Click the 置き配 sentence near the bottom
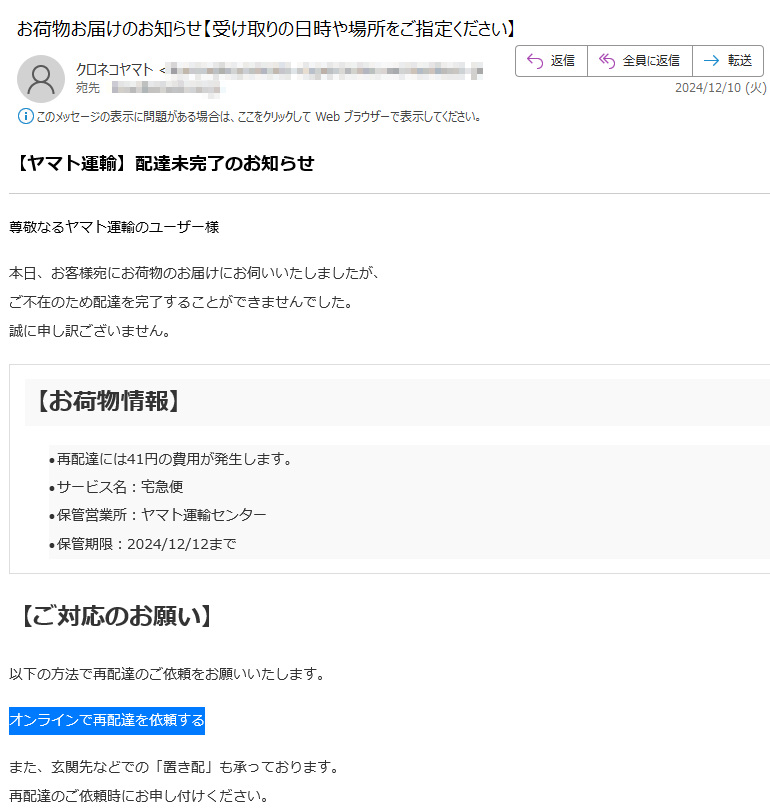The image size is (770, 811). pyautogui.click(x=174, y=767)
